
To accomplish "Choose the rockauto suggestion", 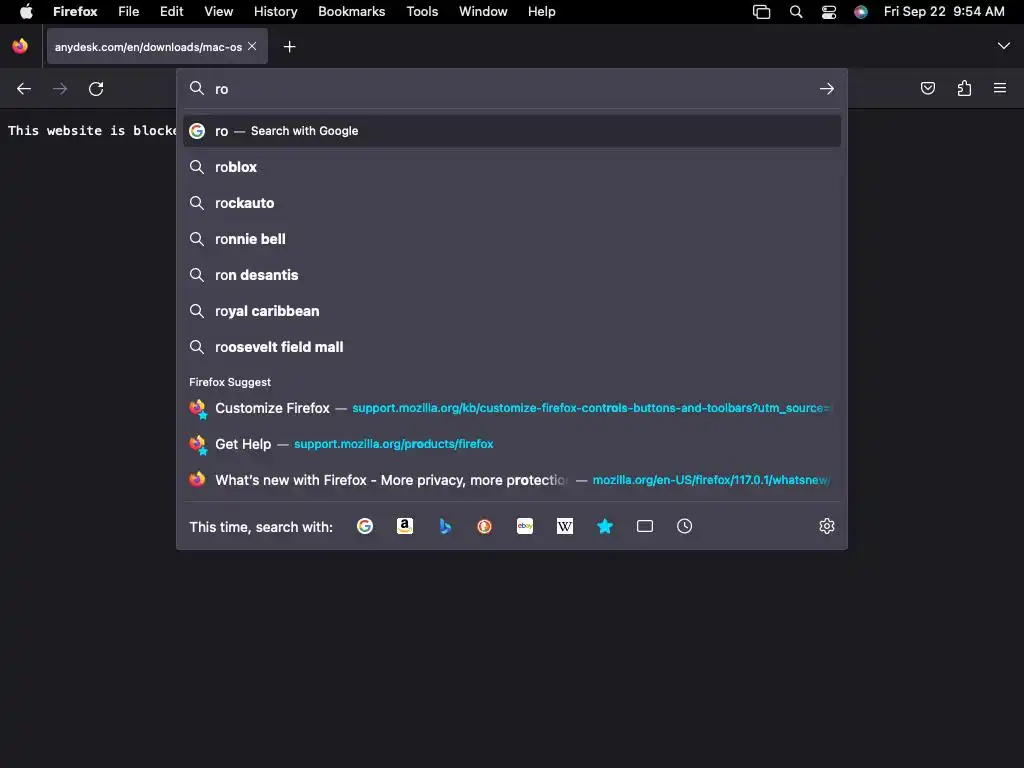I will pyautogui.click(x=512, y=203).
